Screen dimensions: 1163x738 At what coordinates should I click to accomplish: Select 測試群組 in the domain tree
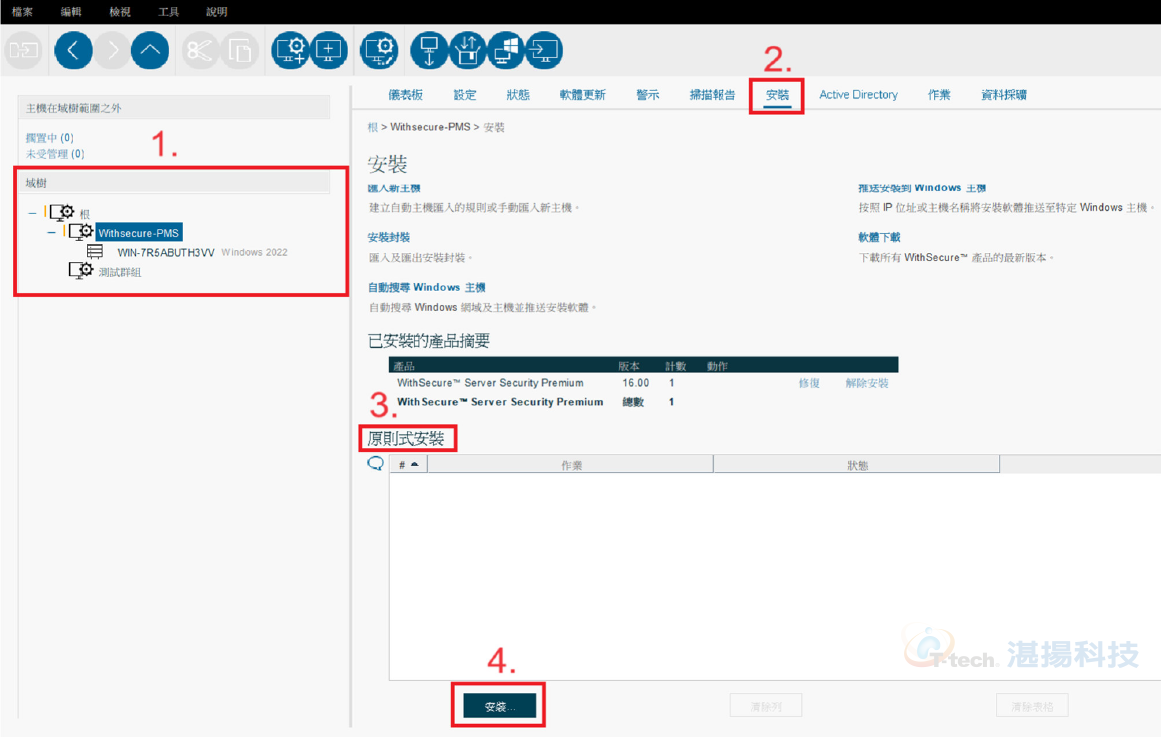tap(119, 272)
